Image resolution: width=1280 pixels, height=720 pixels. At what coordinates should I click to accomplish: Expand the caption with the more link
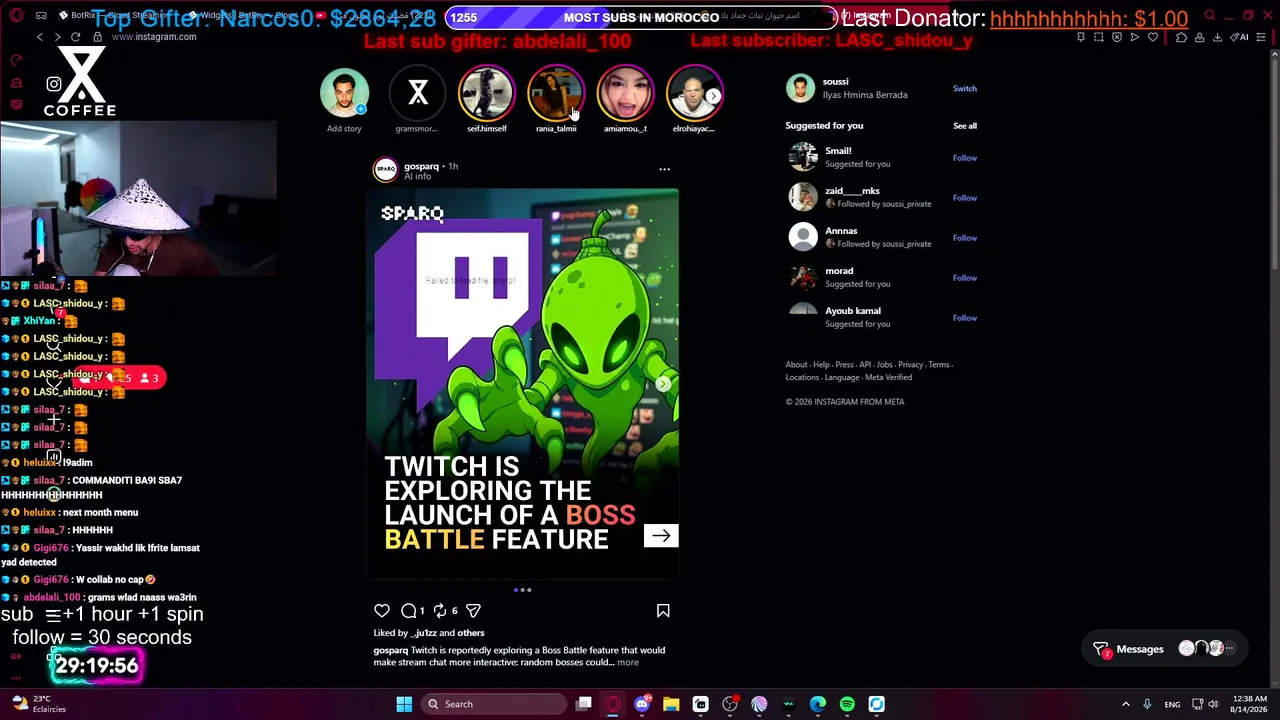pos(627,662)
